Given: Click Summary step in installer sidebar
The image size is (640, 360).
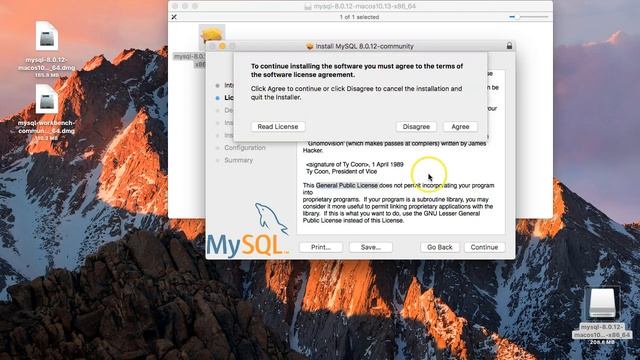Looking at the screenshot, I should [238, 160].
